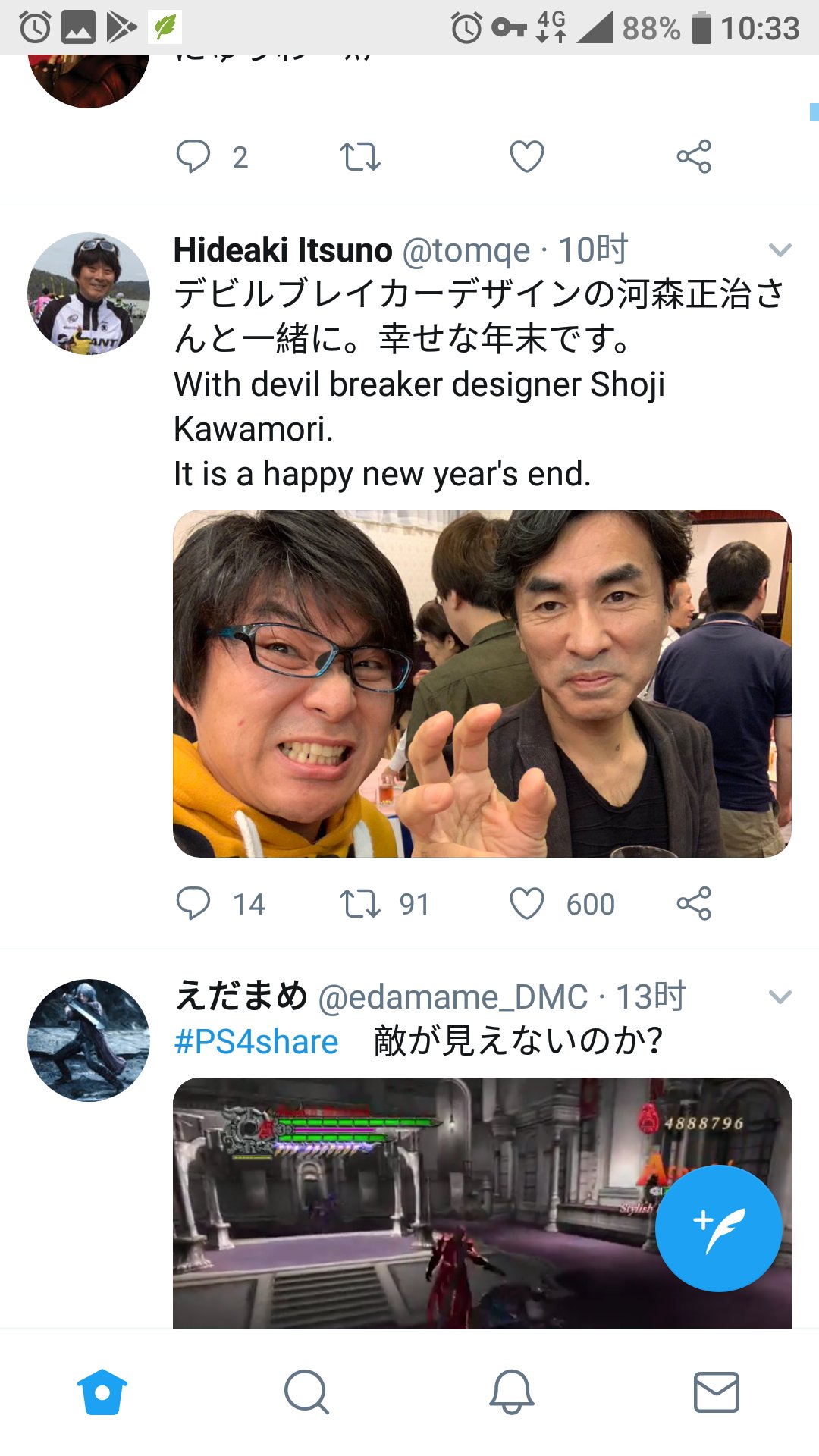819x1456 pixels.
Task: Open the えだまめ profile avatar
Action: [89, 1040]
